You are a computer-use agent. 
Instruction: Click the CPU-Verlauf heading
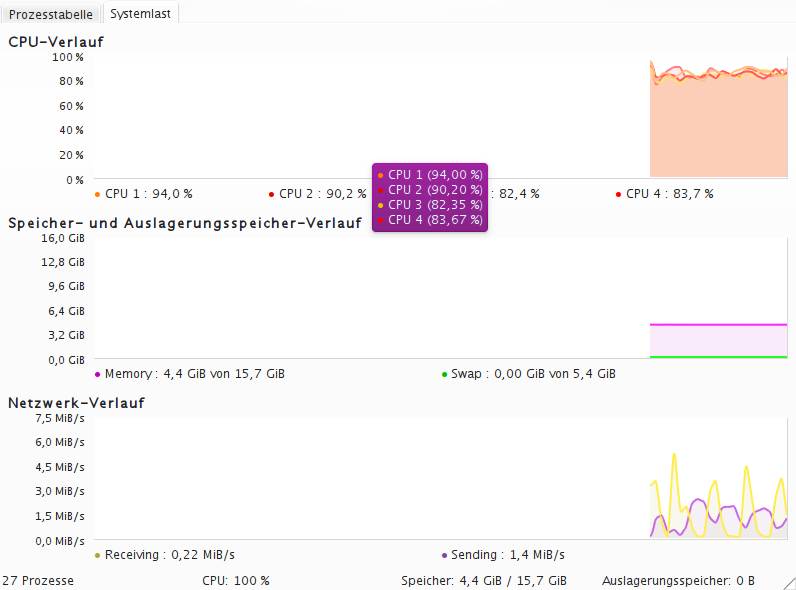click(x=56, y=42)
